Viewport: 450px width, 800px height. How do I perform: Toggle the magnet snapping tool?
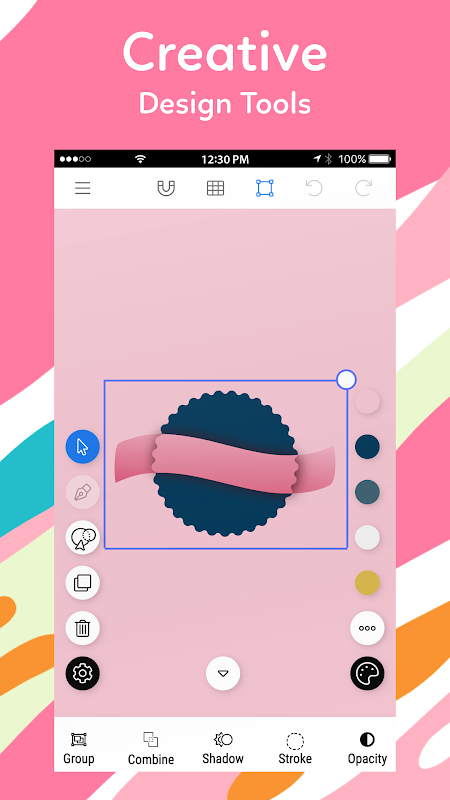point(166,188)
